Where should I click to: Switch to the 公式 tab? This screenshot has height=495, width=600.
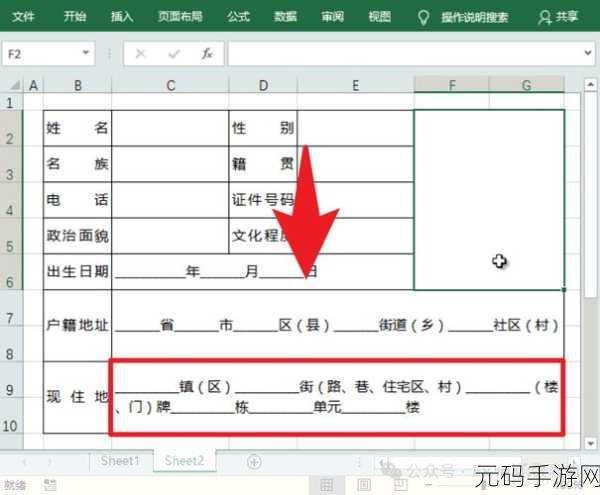click(x=238, y=16)
